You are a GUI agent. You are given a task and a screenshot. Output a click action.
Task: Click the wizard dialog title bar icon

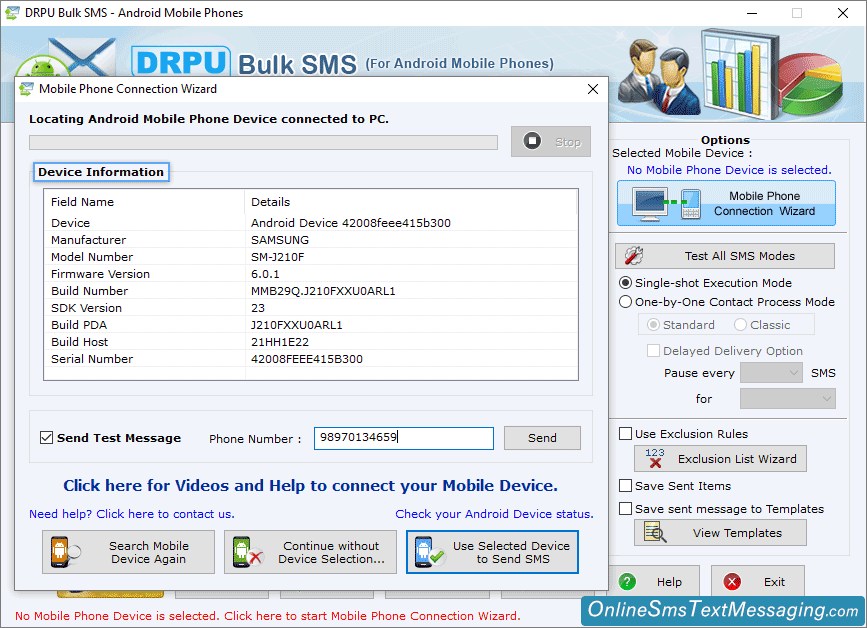pyautogui.click(x=26, y=89)
